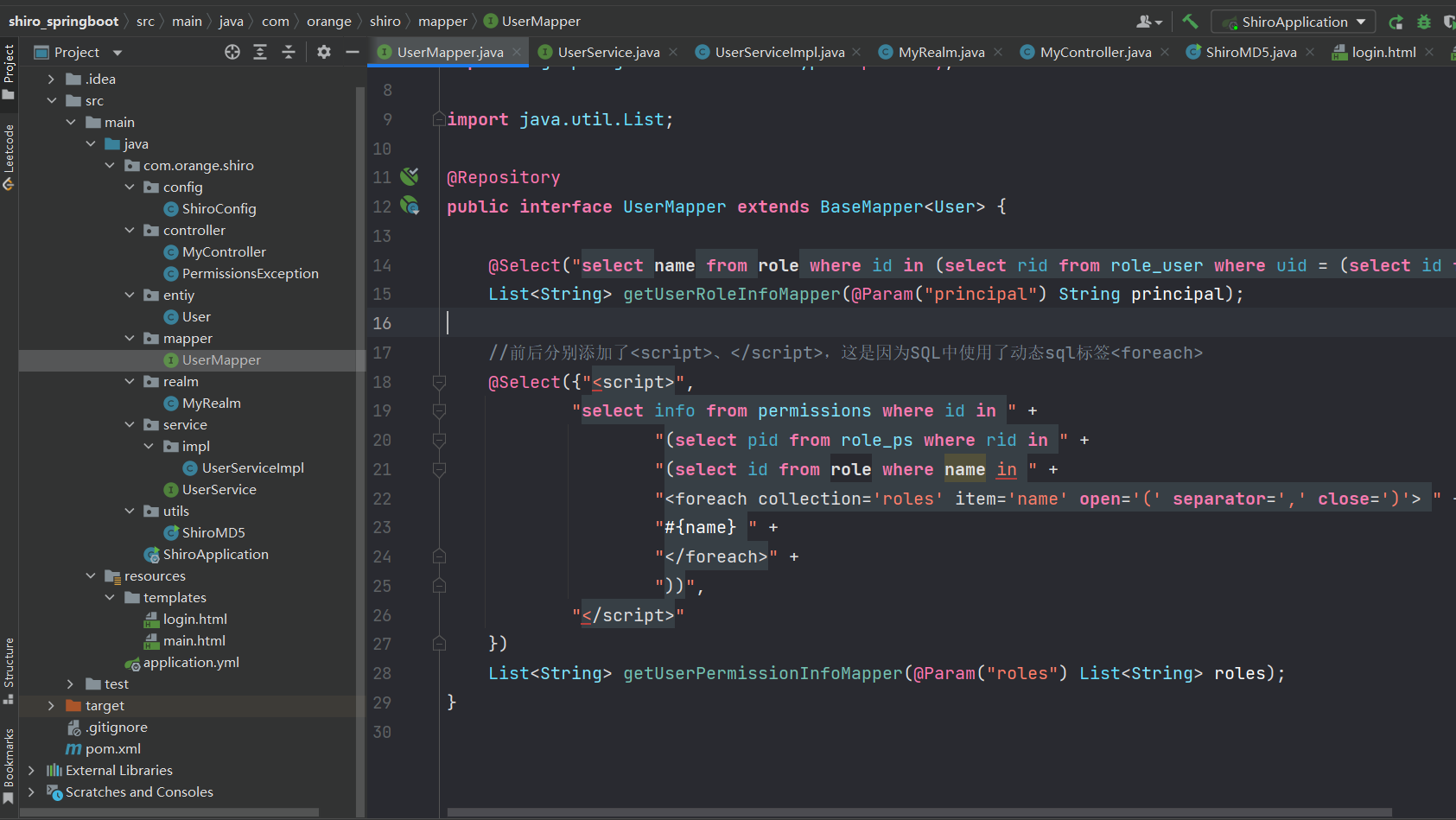Open Project panel settings gear
The image size is (1456, 820).
(x=324, y=52)
